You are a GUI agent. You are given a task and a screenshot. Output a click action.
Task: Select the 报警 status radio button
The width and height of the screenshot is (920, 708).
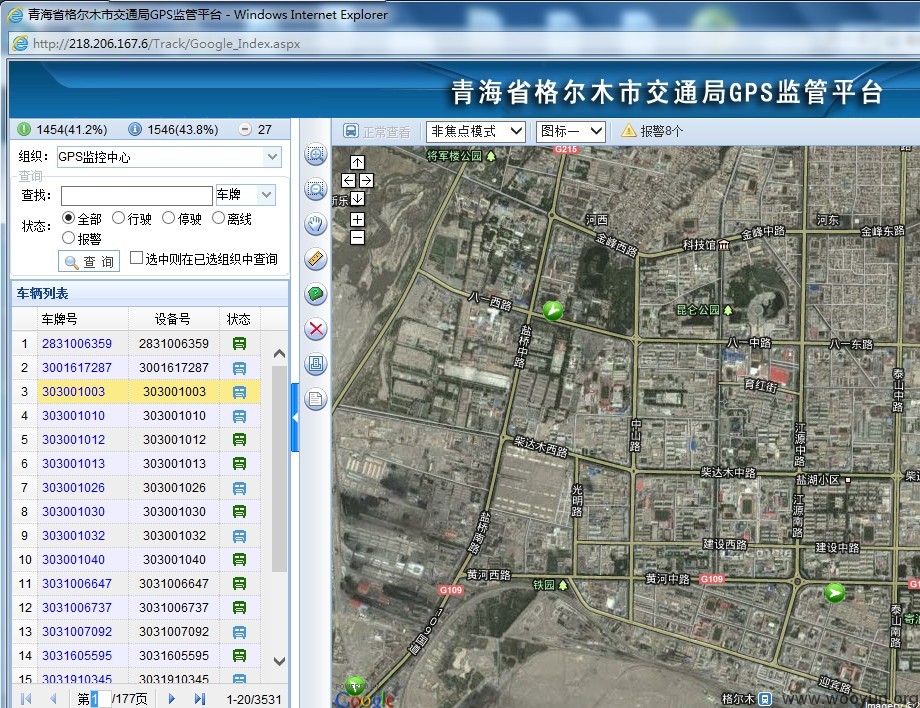pyautogui.click(x=68, y=238)
